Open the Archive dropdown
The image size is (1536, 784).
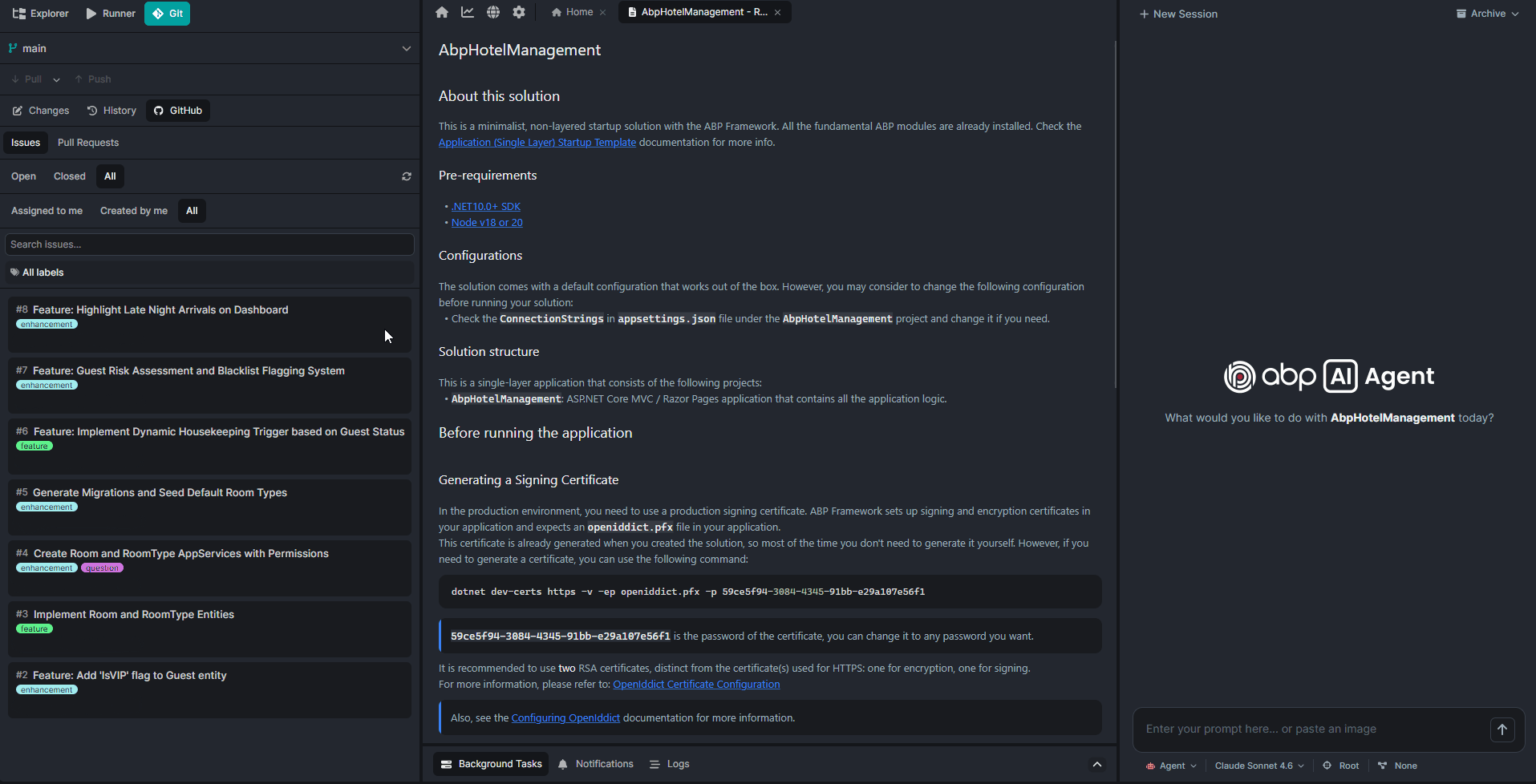1487,14
